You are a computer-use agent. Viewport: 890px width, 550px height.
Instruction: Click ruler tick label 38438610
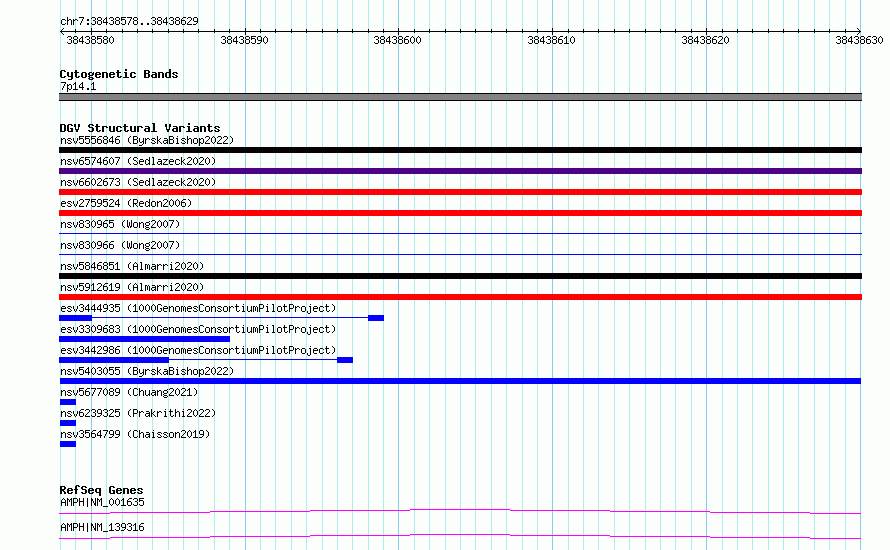tap(551, 40)
